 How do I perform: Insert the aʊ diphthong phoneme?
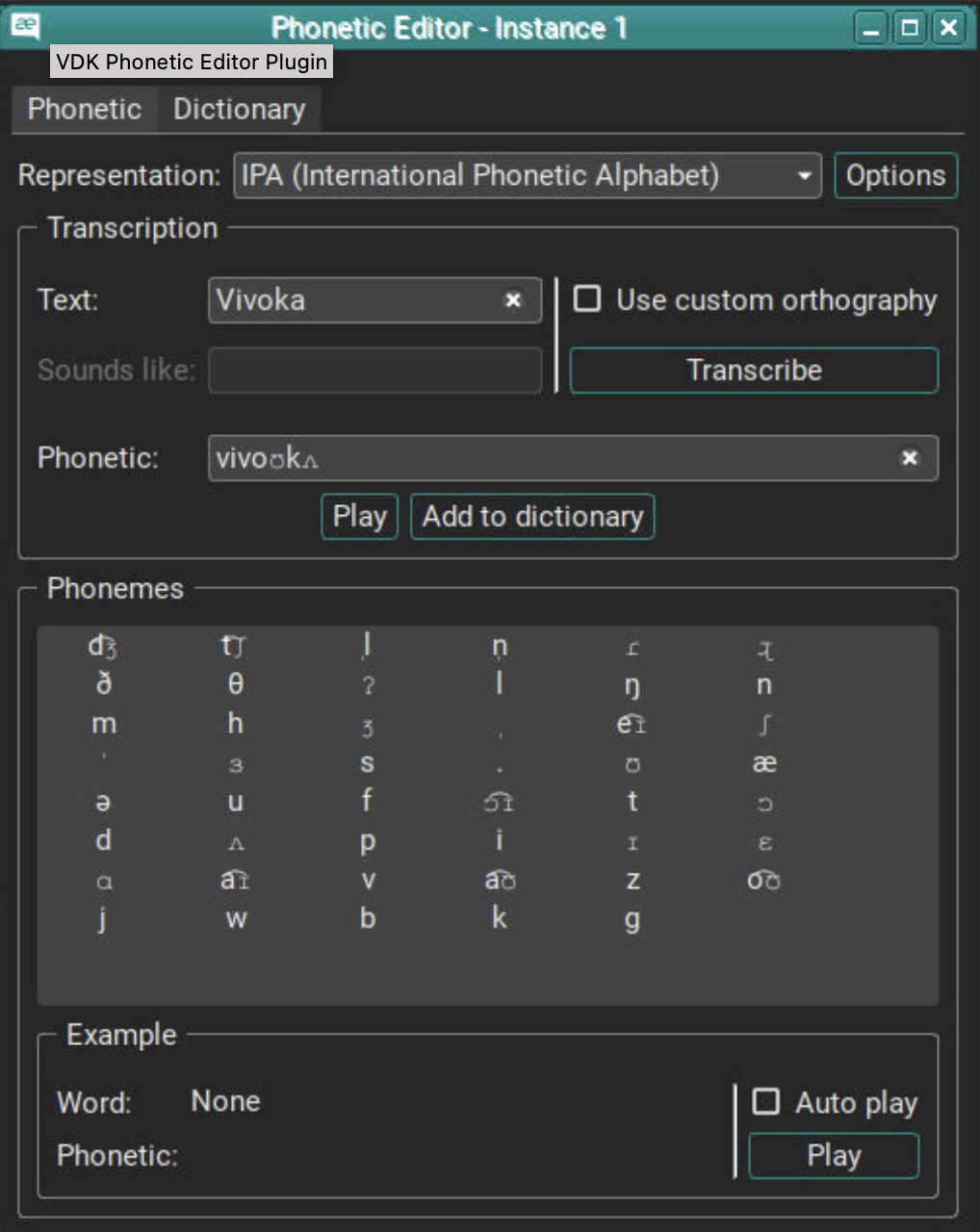[x=500, y=880]
